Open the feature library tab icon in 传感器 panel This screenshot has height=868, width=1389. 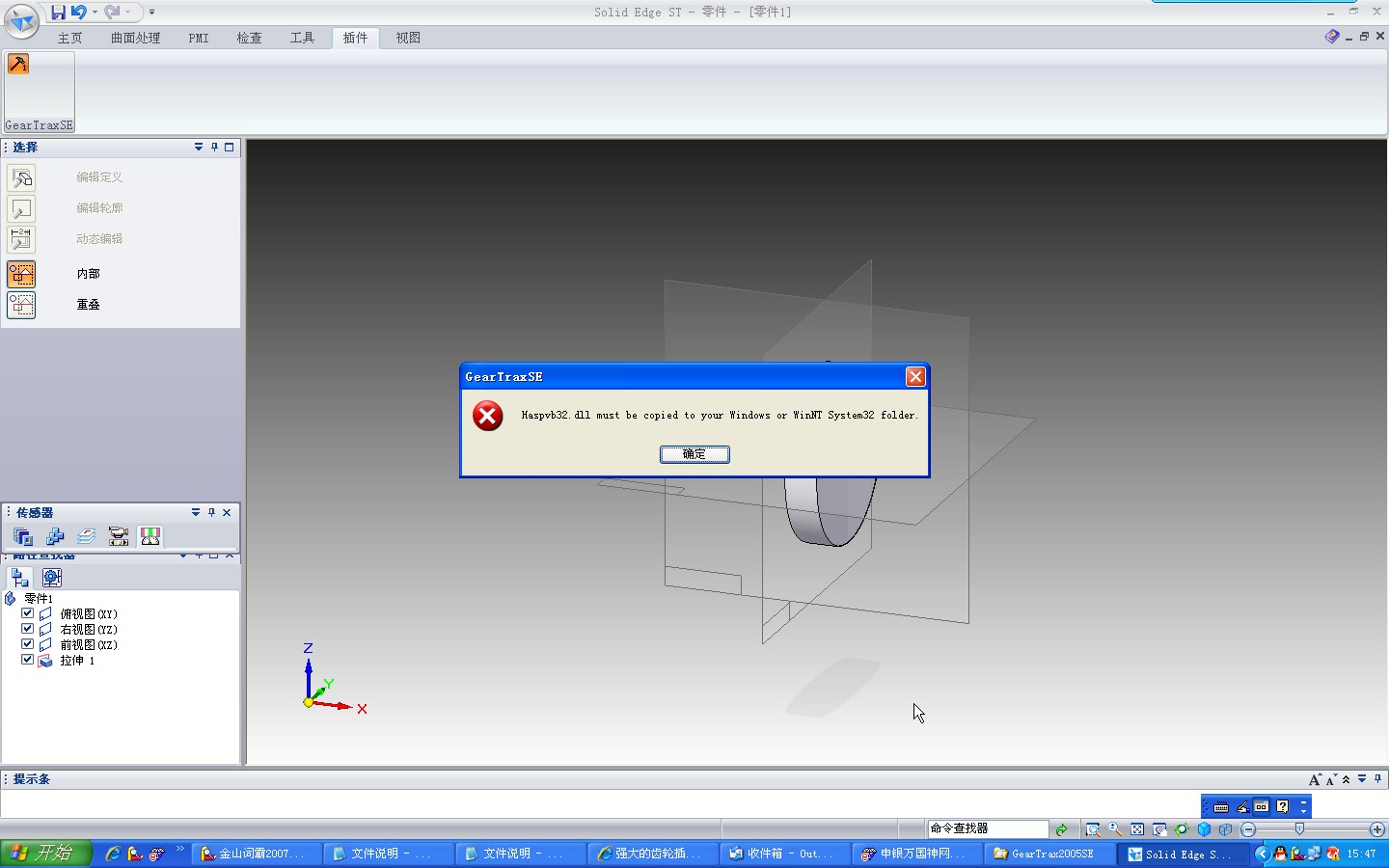[x=23, y=537]
